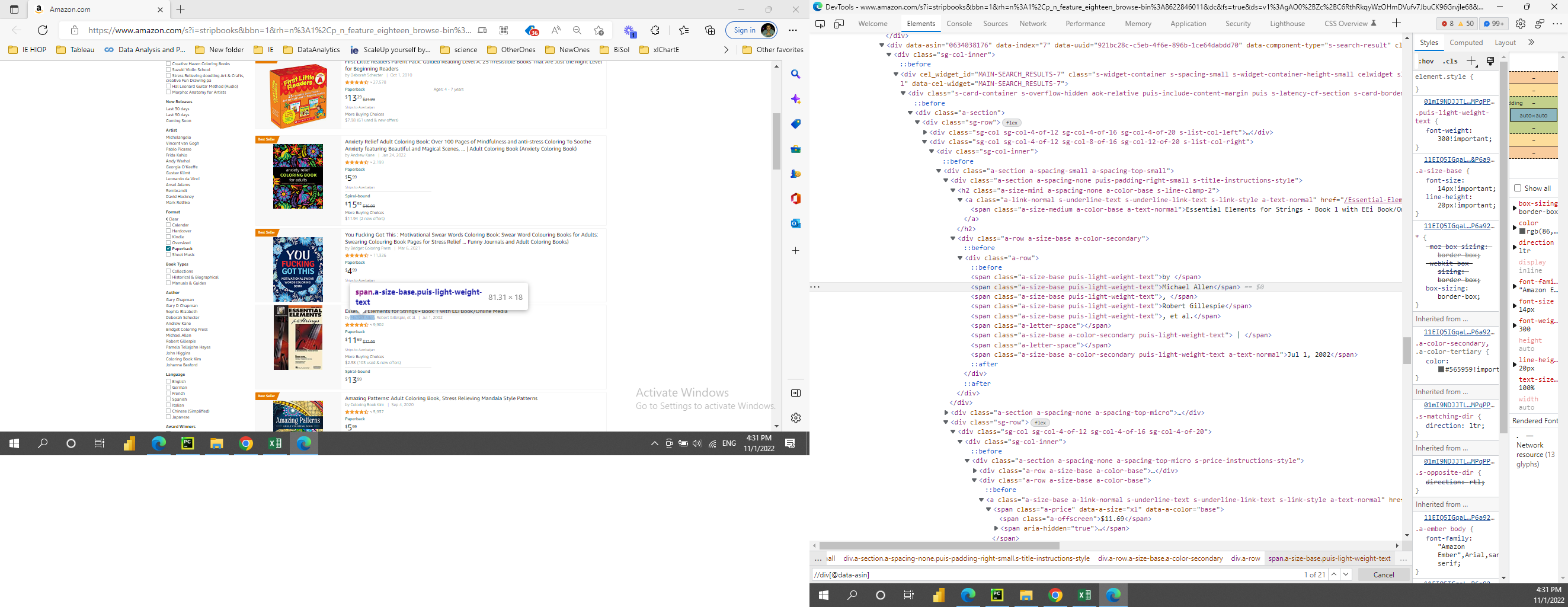Open Chrome from the left taskbar
The height and width of the screenshot is (607, 1568).
point(246,443)
